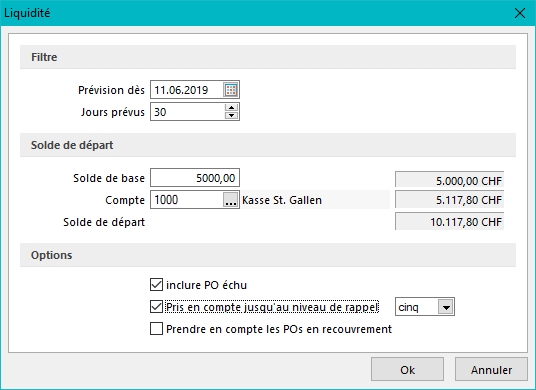Expand the cinq reminder level dropdown
Viewport: 536px width, 390px height.
pyautogui.click(x=446, y=307)
